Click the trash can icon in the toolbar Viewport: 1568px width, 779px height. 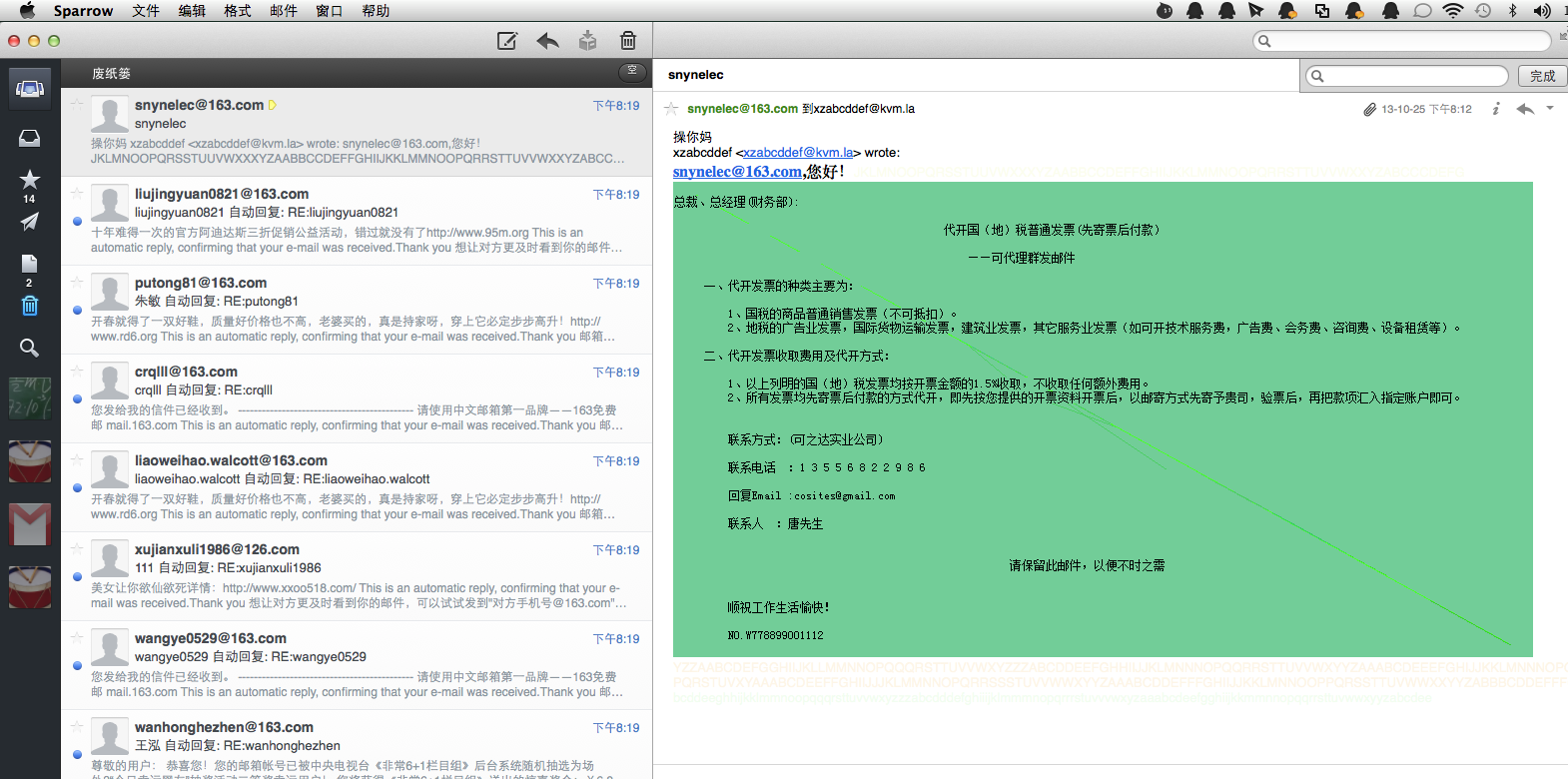coord(628,41)
